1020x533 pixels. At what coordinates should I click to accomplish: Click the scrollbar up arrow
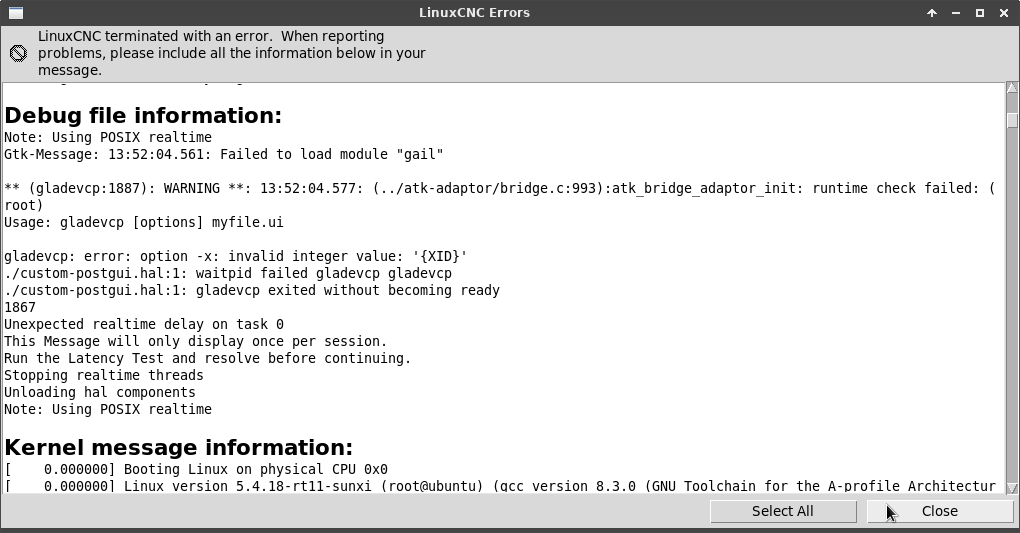coord(1012,88)
